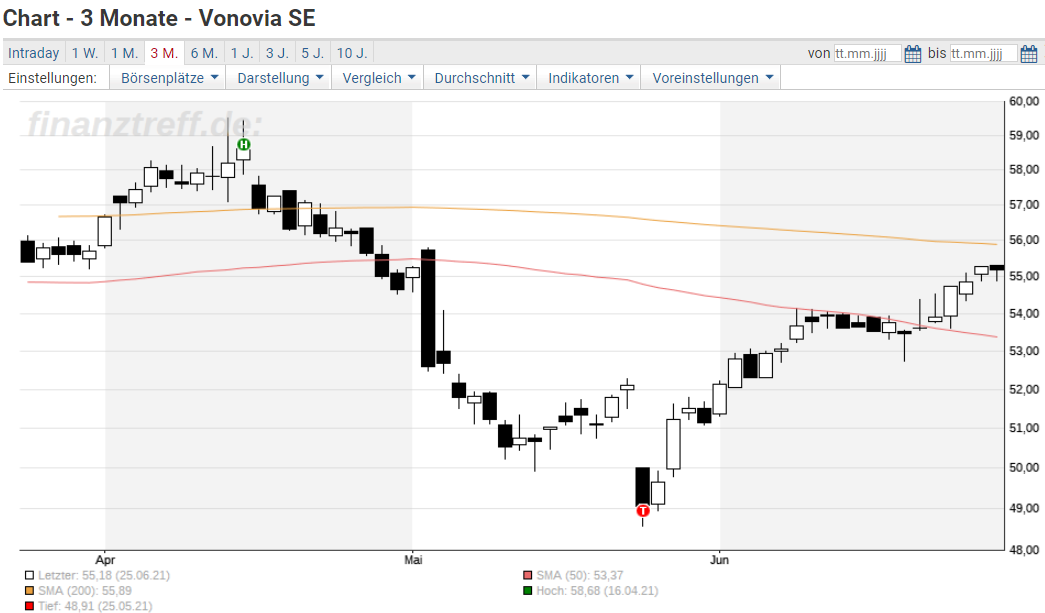Viewport: 1045px width, 613px height.
Task: Expand the Durchschnitt dropdown
Action: coord(481,78)
